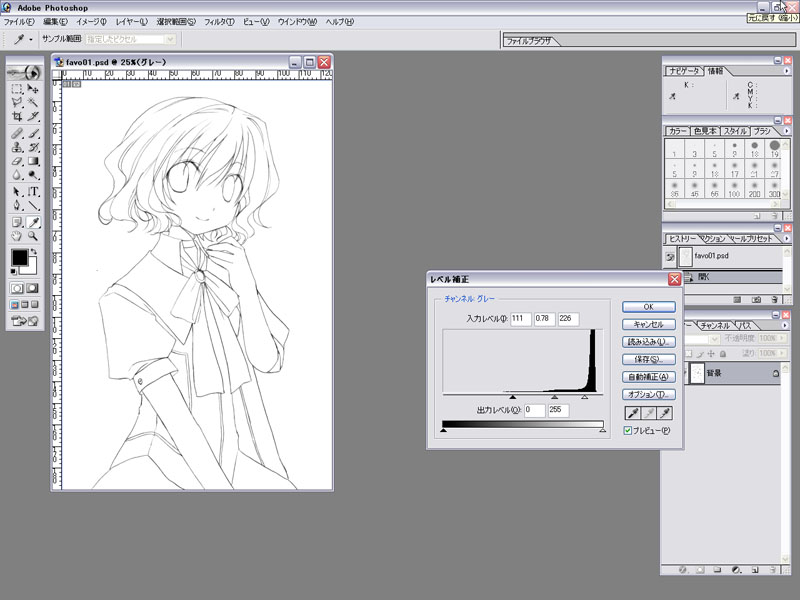Screen dimensions: 800x600
Task: Click the オプション options button
Action: point(648,394)
